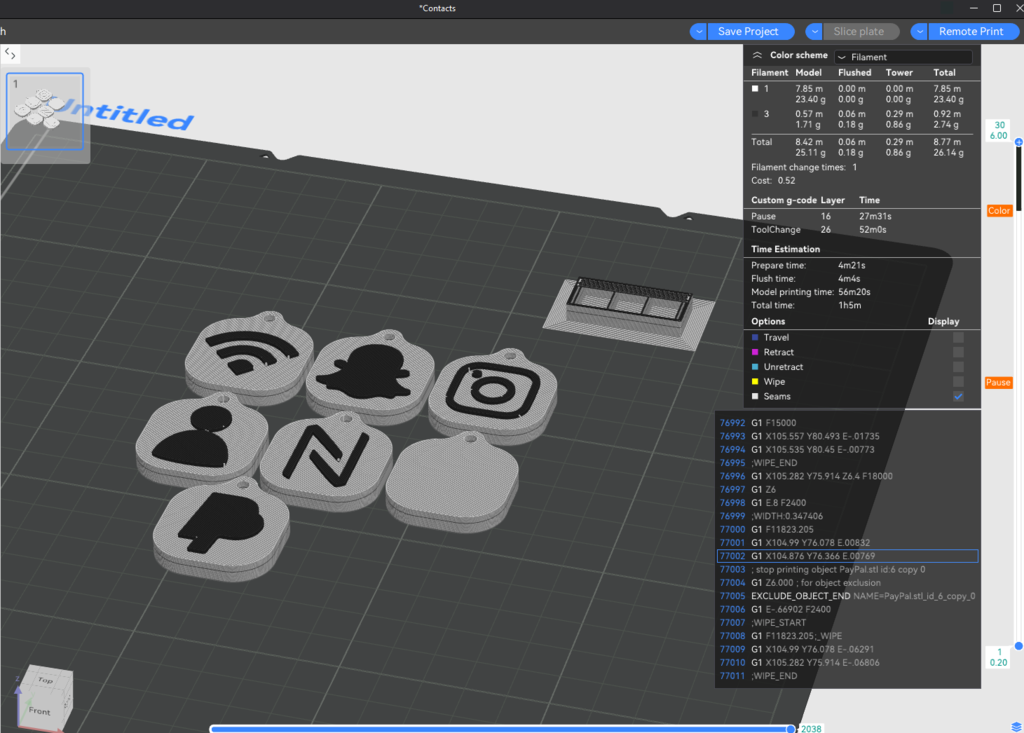Click the white Seams color square
The width and height of the screenshot is (1024, 733).
755,397
